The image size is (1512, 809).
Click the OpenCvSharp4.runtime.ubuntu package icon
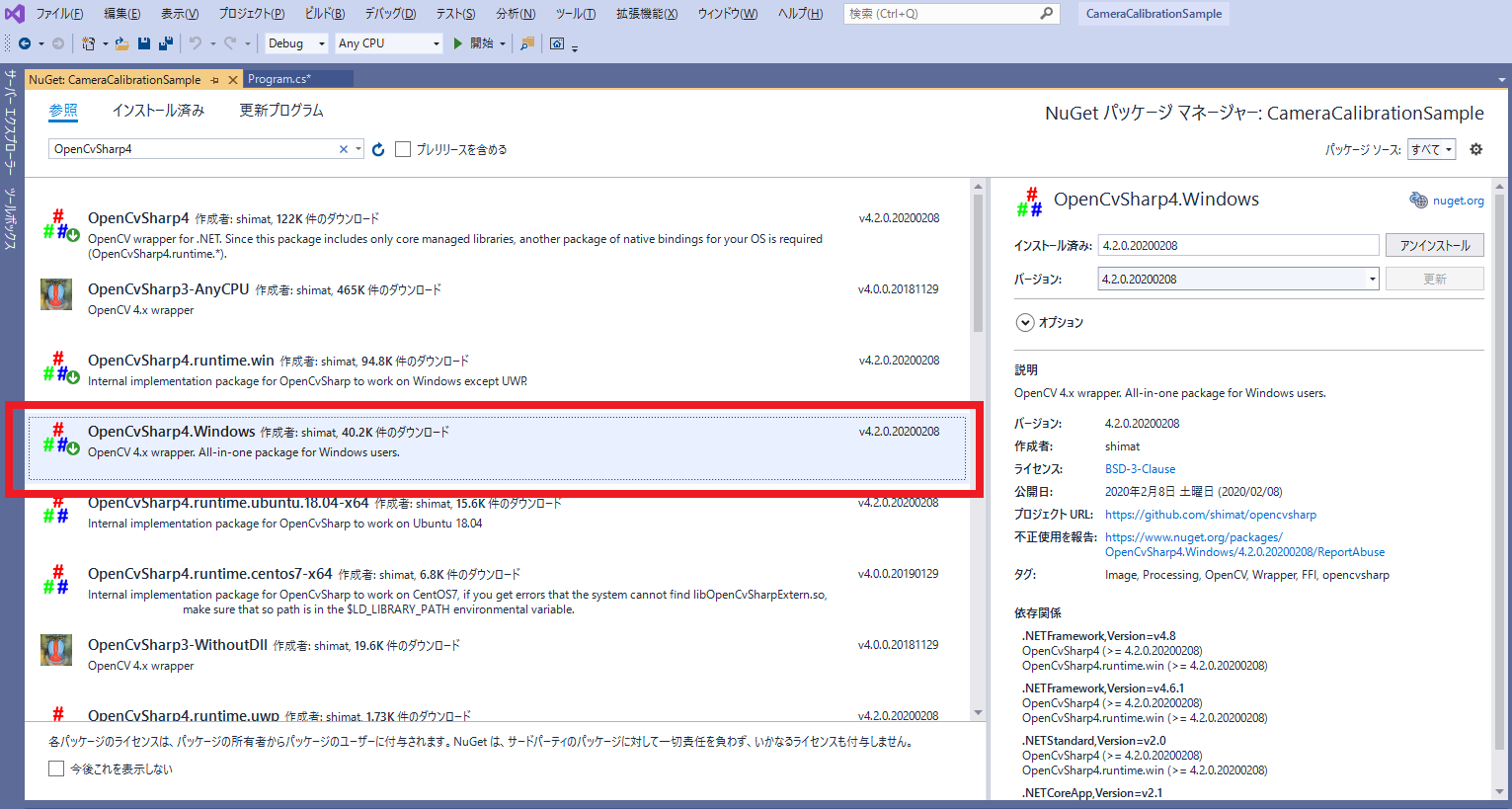click(x=56, y=510)
